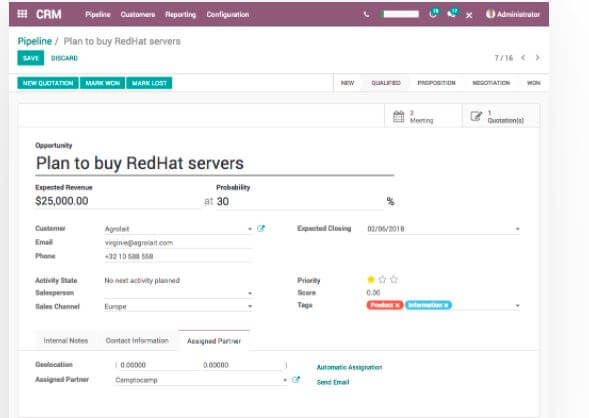
Task: Click the Phone input field
Action: tap(177, 257)
